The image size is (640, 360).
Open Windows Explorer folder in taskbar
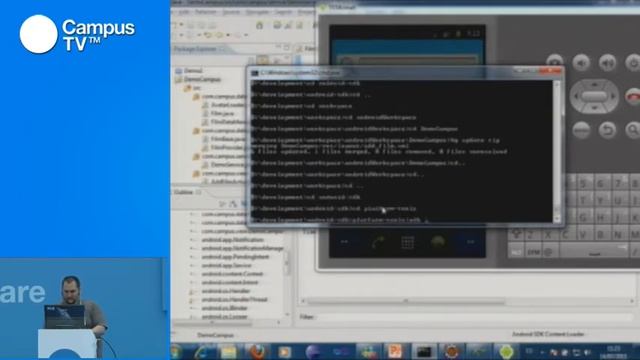click(x=229, y=352)
